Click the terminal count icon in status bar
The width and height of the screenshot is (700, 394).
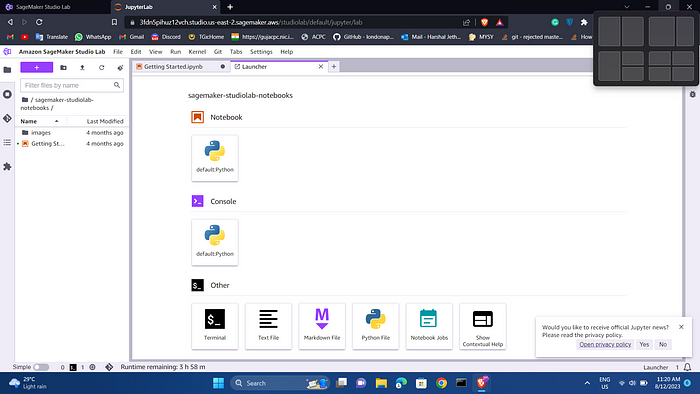click(x=73, y=367)
